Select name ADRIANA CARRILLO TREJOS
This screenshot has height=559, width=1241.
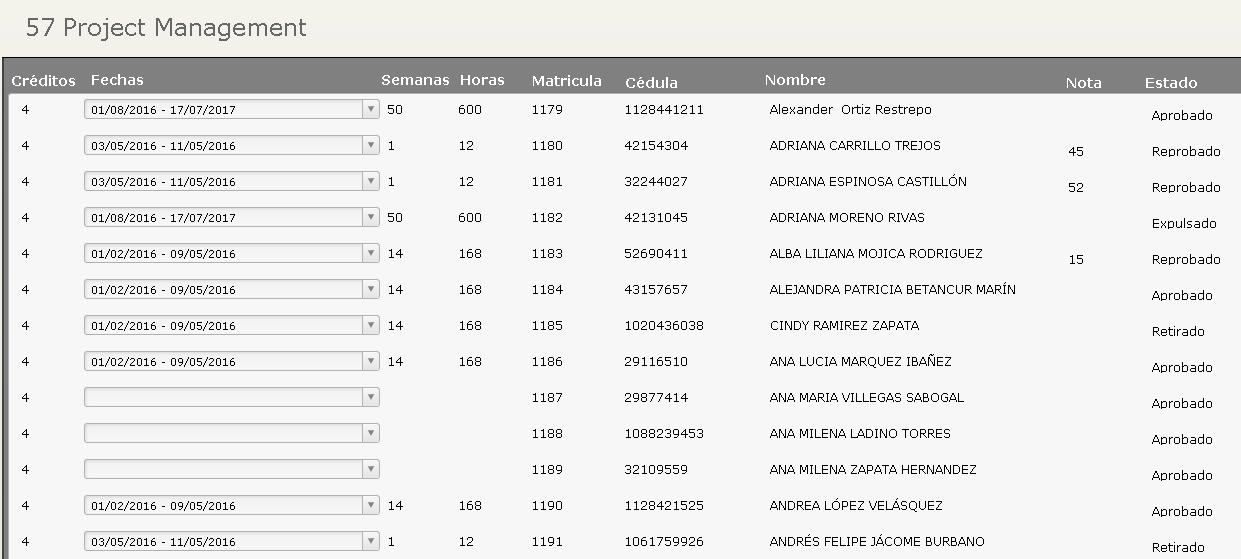(855, 145)
